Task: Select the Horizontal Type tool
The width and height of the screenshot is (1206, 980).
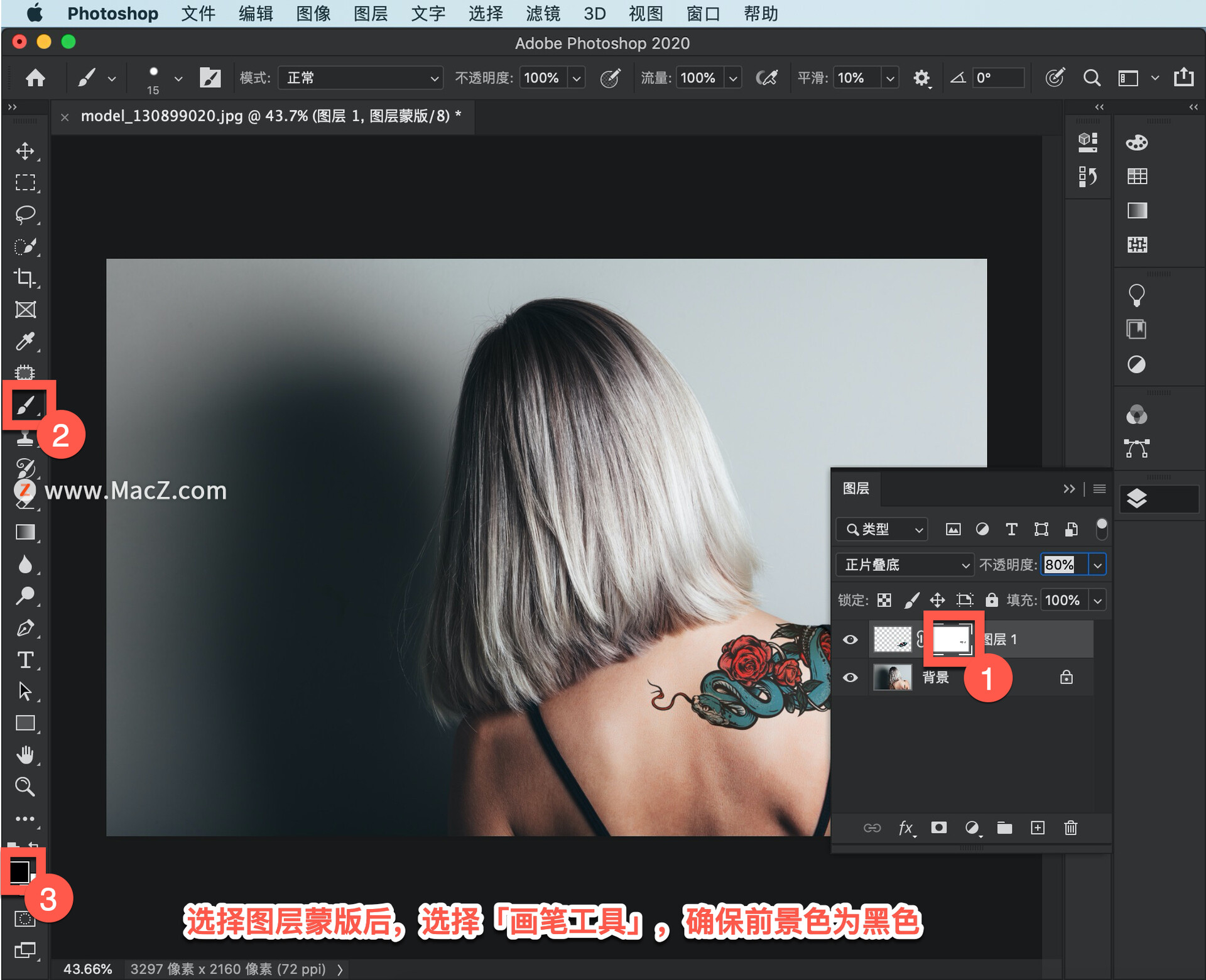Action: click(x=25, y=660)
